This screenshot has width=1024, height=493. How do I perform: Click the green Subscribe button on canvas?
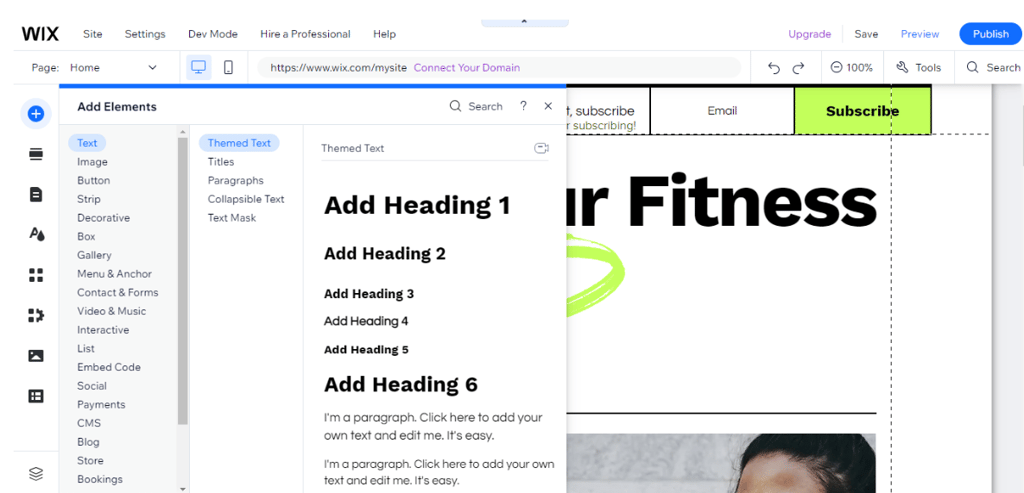[x=862, y=111]
